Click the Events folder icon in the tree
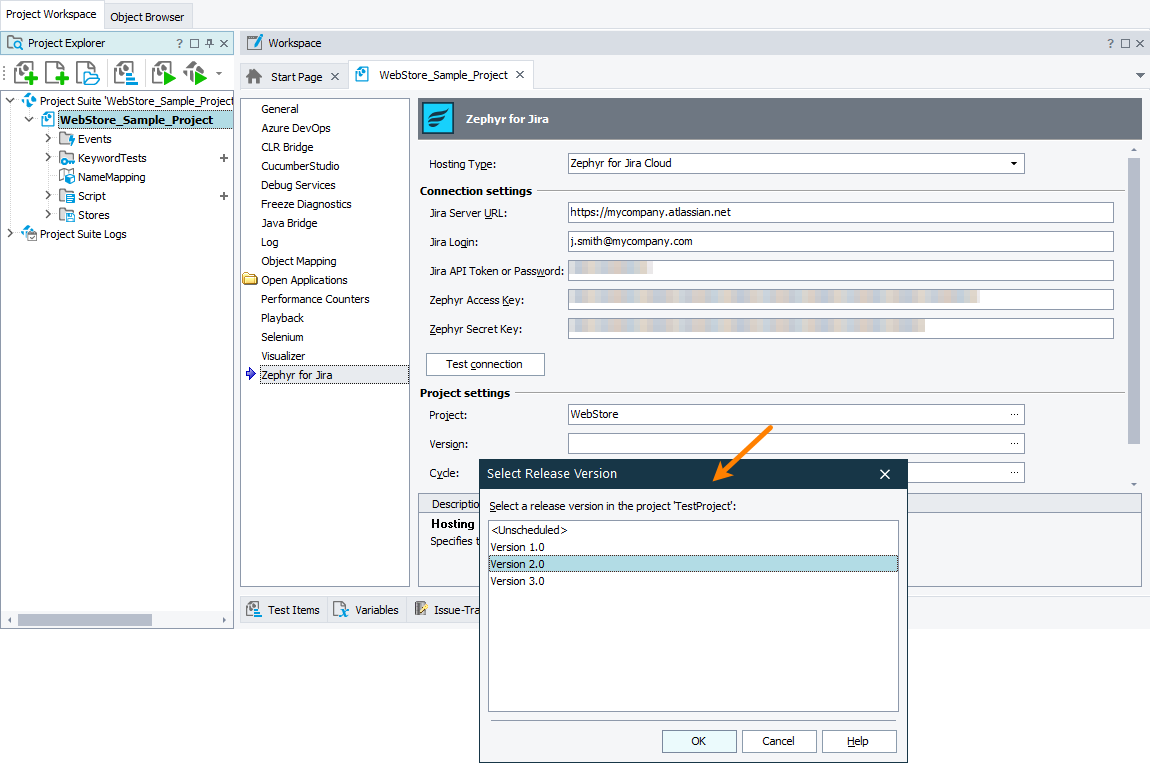 point(67,139)
